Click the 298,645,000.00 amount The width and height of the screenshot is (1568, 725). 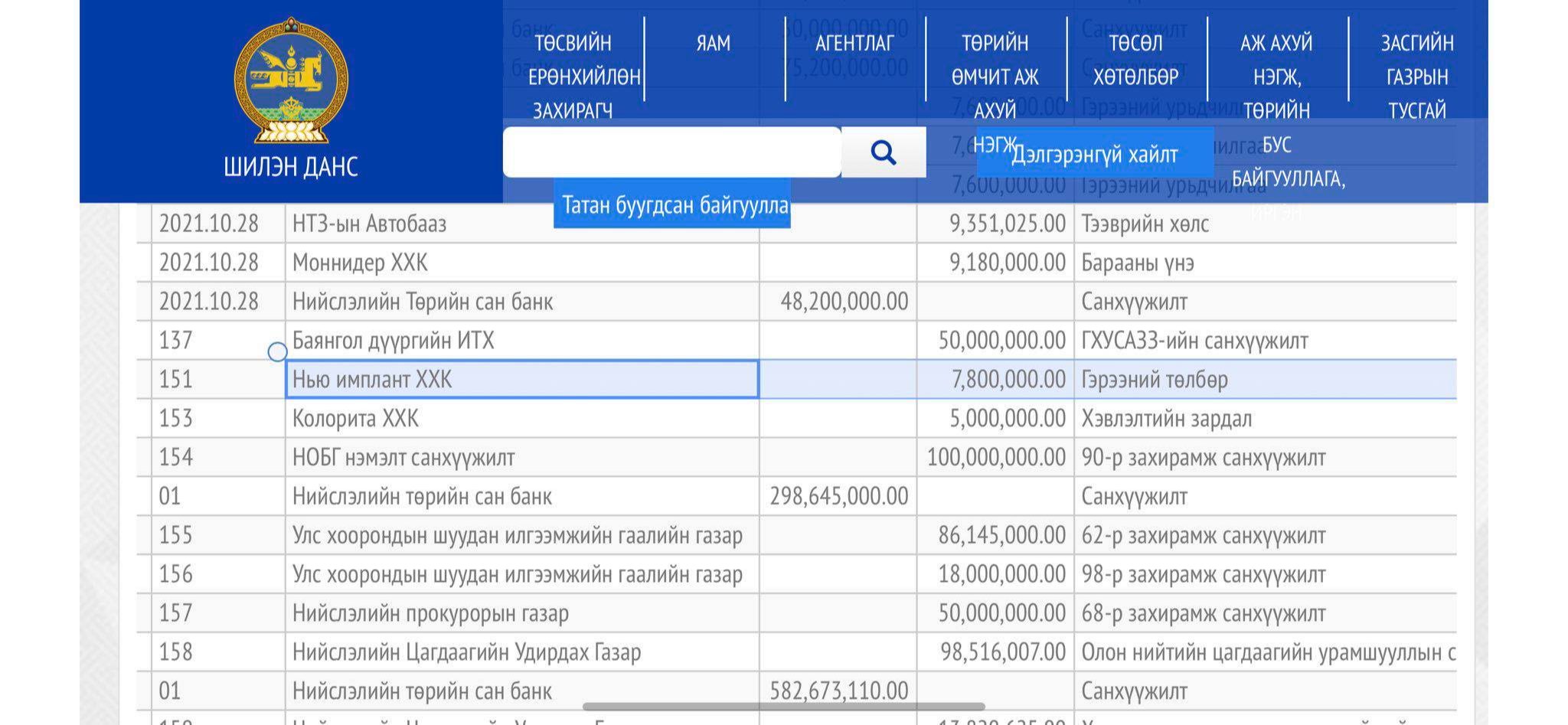pos(839,496)
